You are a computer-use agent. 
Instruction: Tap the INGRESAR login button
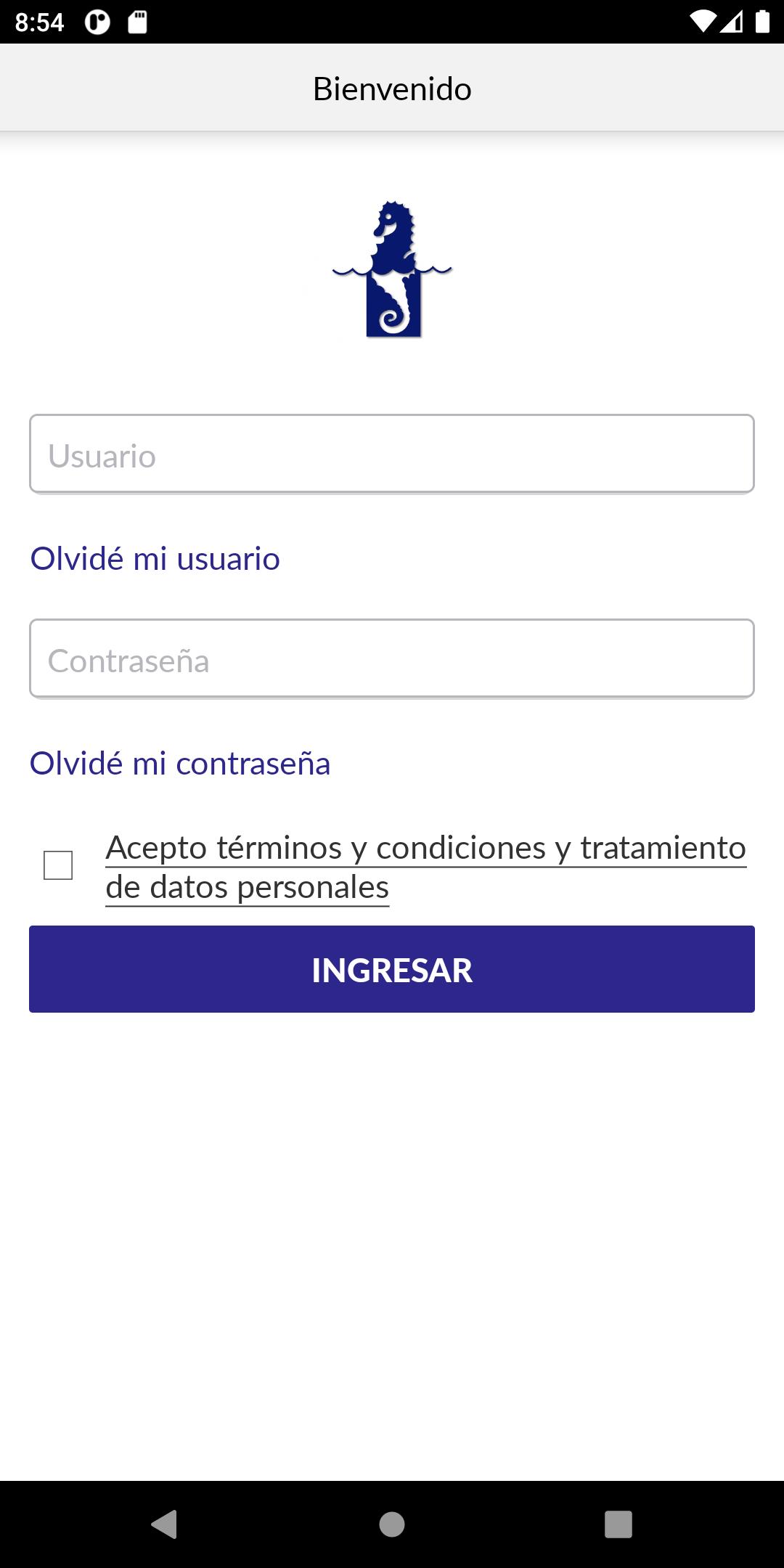pyautogui.click(x=392, y=969)
